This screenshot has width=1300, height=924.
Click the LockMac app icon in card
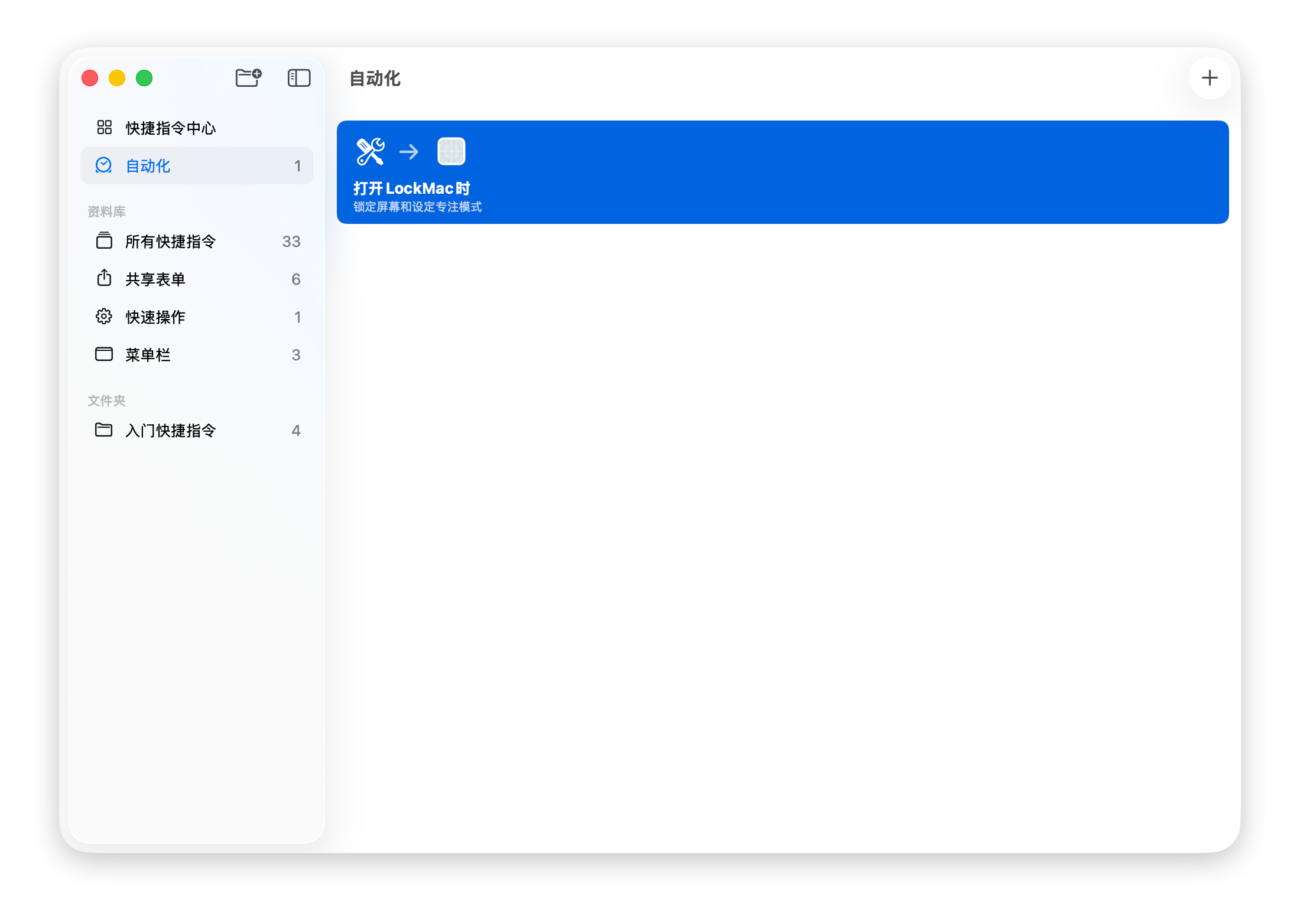pos(451,151)
